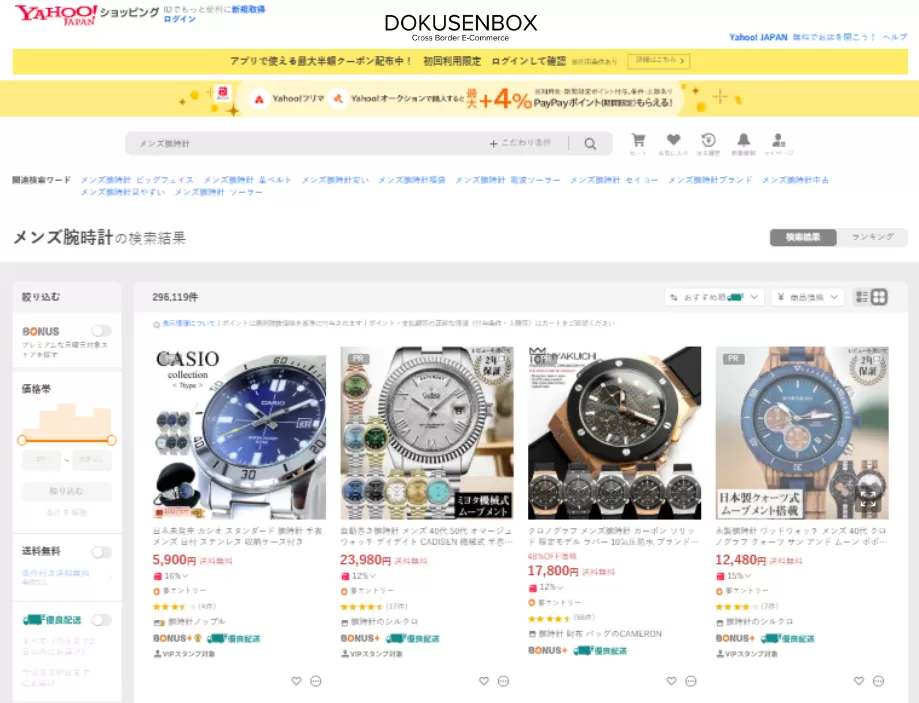
Task: Turn on the 優良配送 delivery toggle
Action: click(x=101, y=620)
